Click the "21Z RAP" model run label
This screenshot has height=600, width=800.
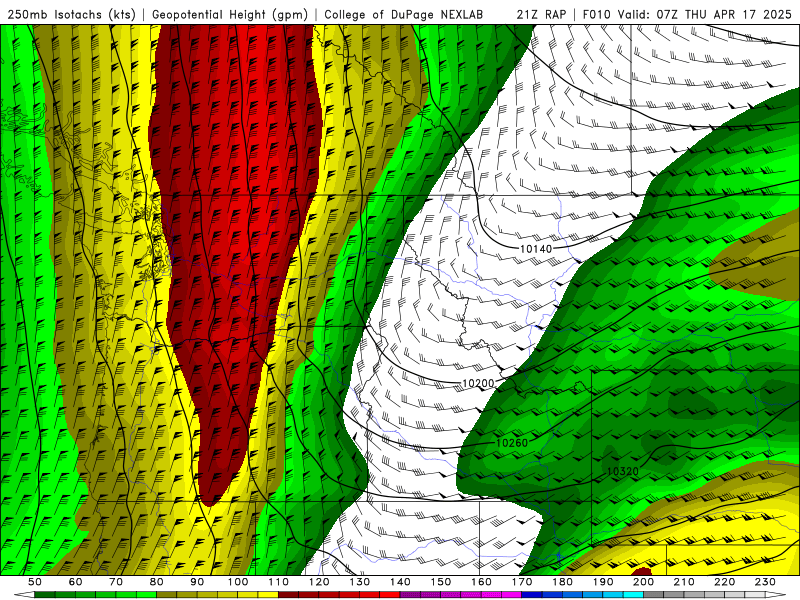point(541,14)
